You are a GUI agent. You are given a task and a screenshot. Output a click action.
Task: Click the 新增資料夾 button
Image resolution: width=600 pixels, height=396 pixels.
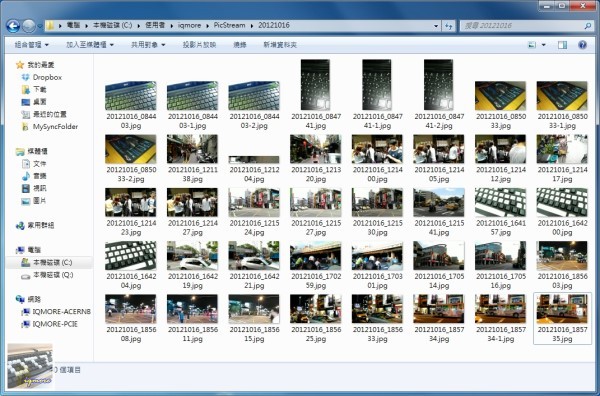click(x=280, y=45)
